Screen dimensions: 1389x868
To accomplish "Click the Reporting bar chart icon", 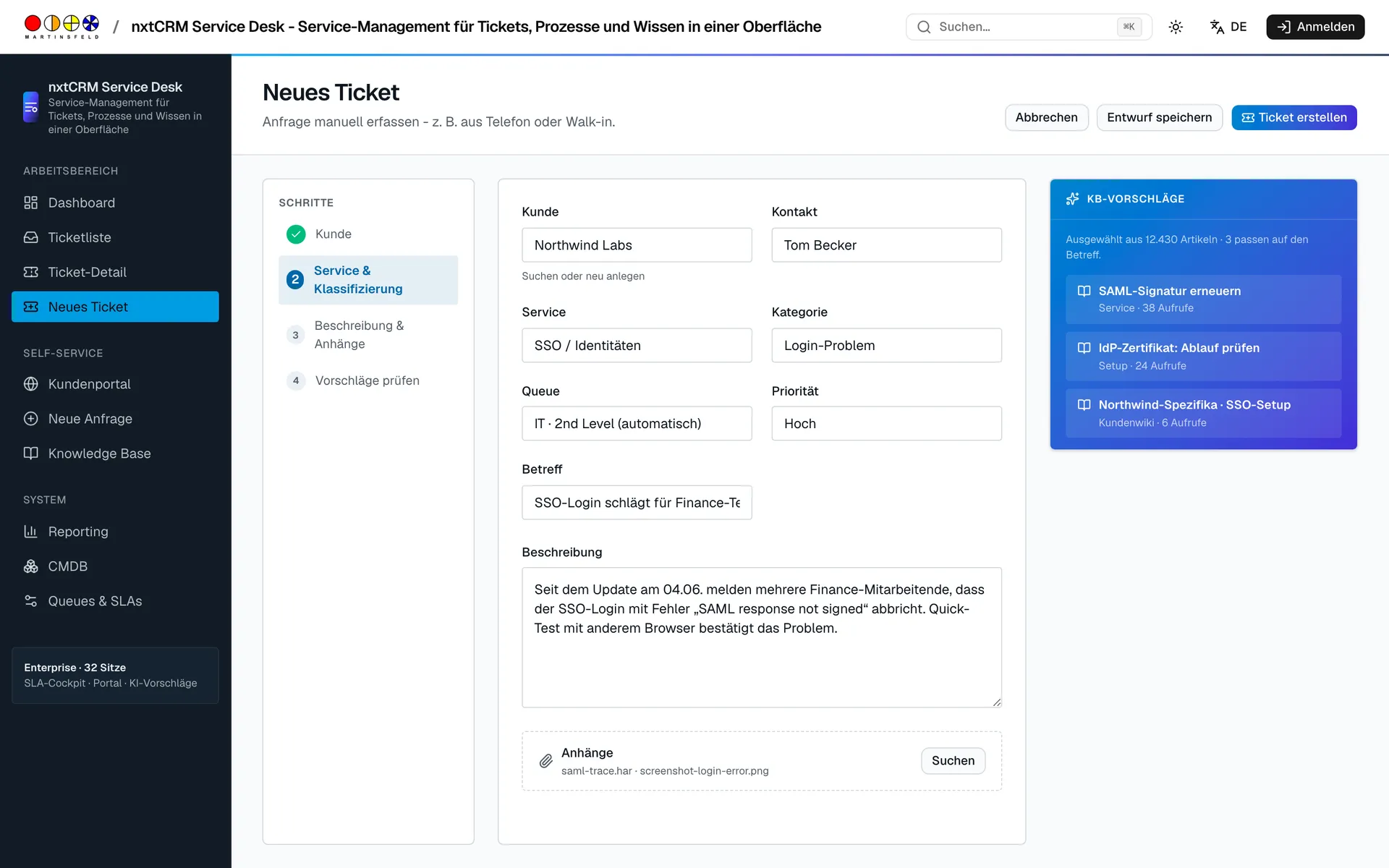I will click(x=30, y=532).
